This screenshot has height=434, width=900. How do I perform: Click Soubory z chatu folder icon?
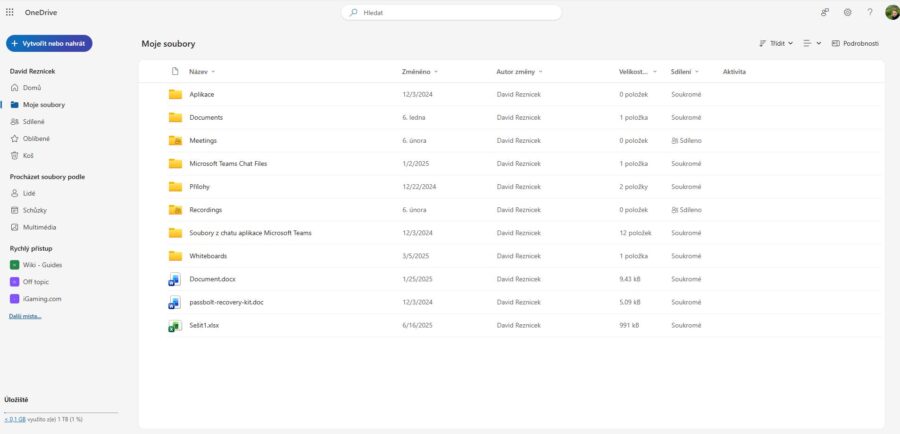175,232
